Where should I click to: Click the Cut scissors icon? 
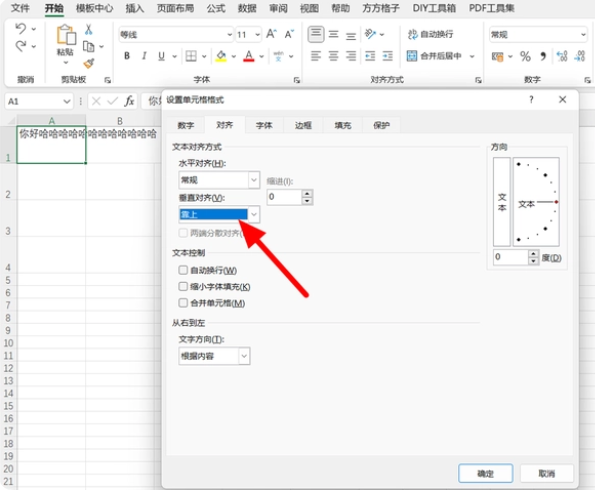click(x=88, y=30)
